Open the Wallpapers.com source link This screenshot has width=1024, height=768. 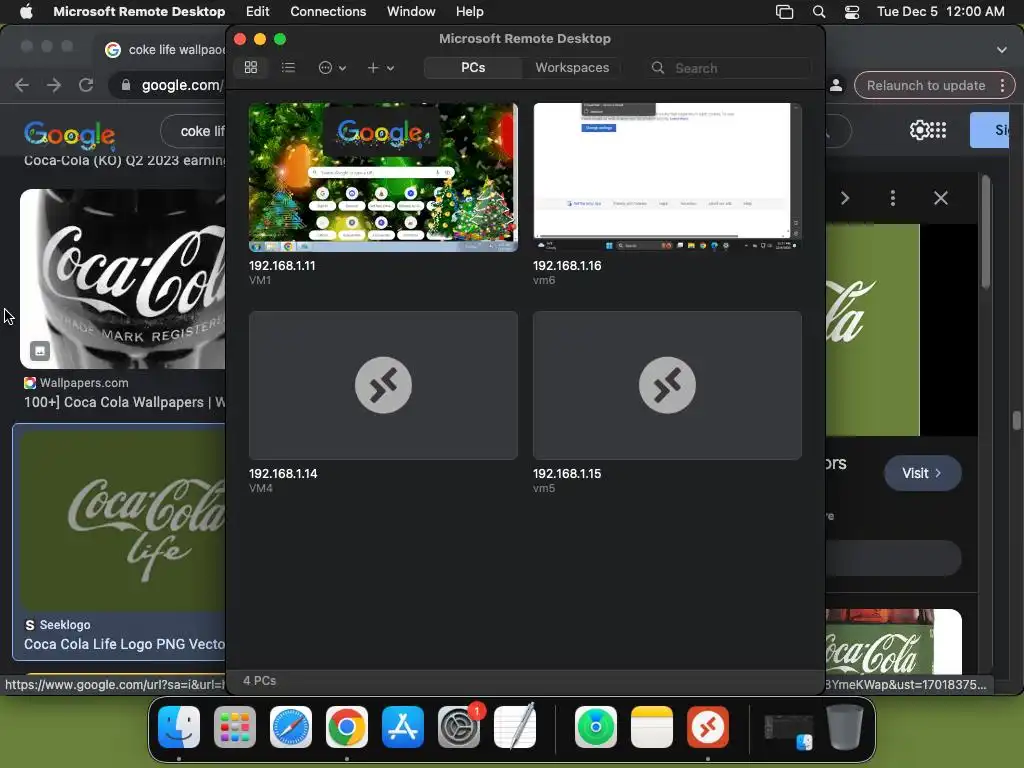pyautogui.click(x=84, y=383)
